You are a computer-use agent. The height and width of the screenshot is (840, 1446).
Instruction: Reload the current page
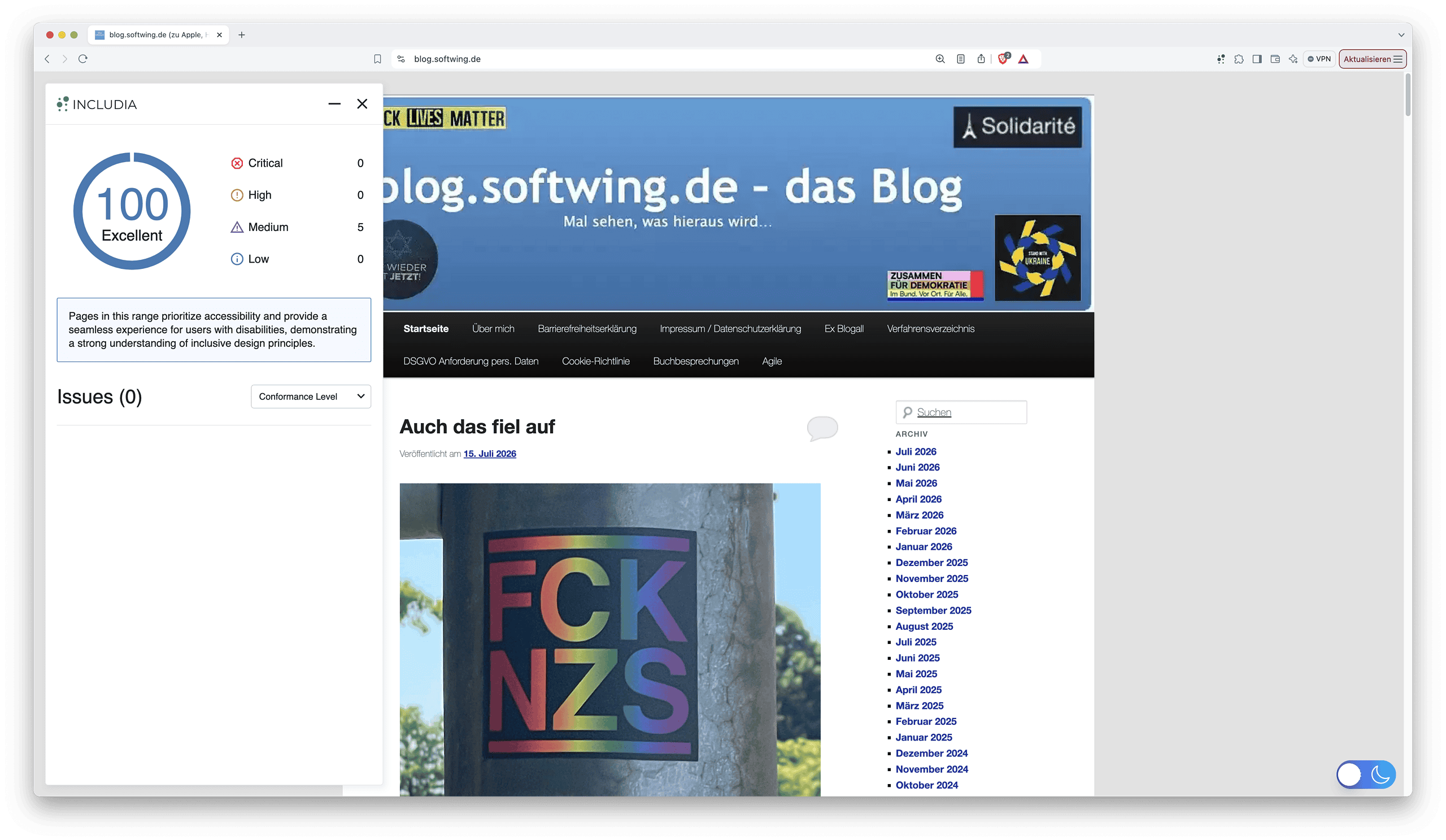click(x=82, y=59)
